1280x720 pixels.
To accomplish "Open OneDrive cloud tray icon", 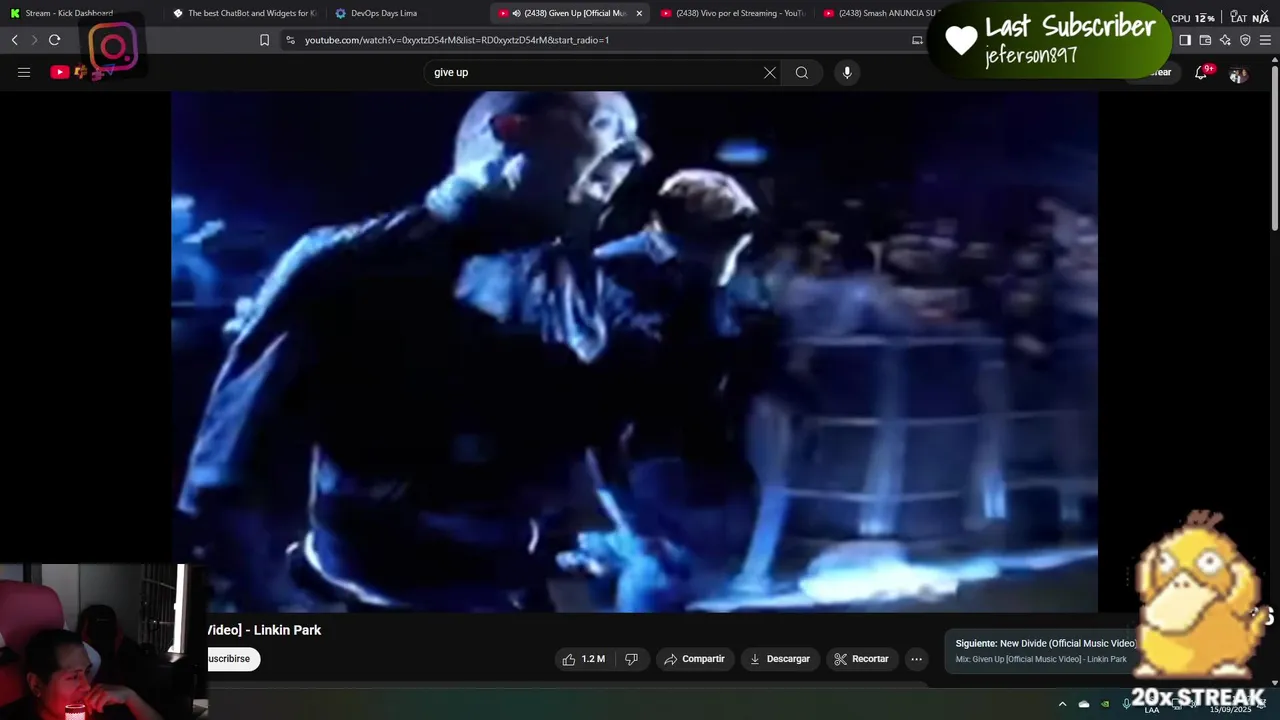I will [x=1084, y=704].
